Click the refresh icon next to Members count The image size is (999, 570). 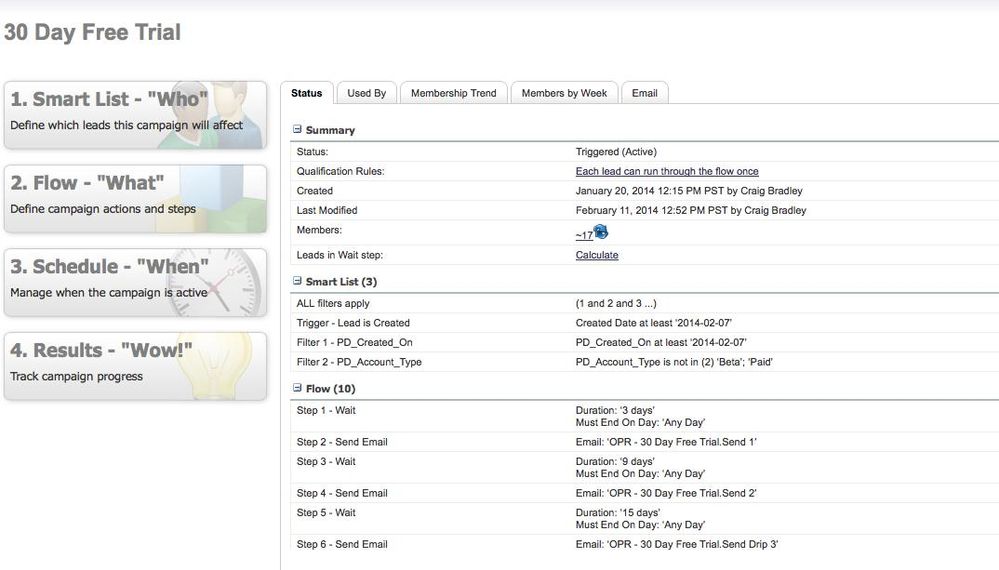601,233
